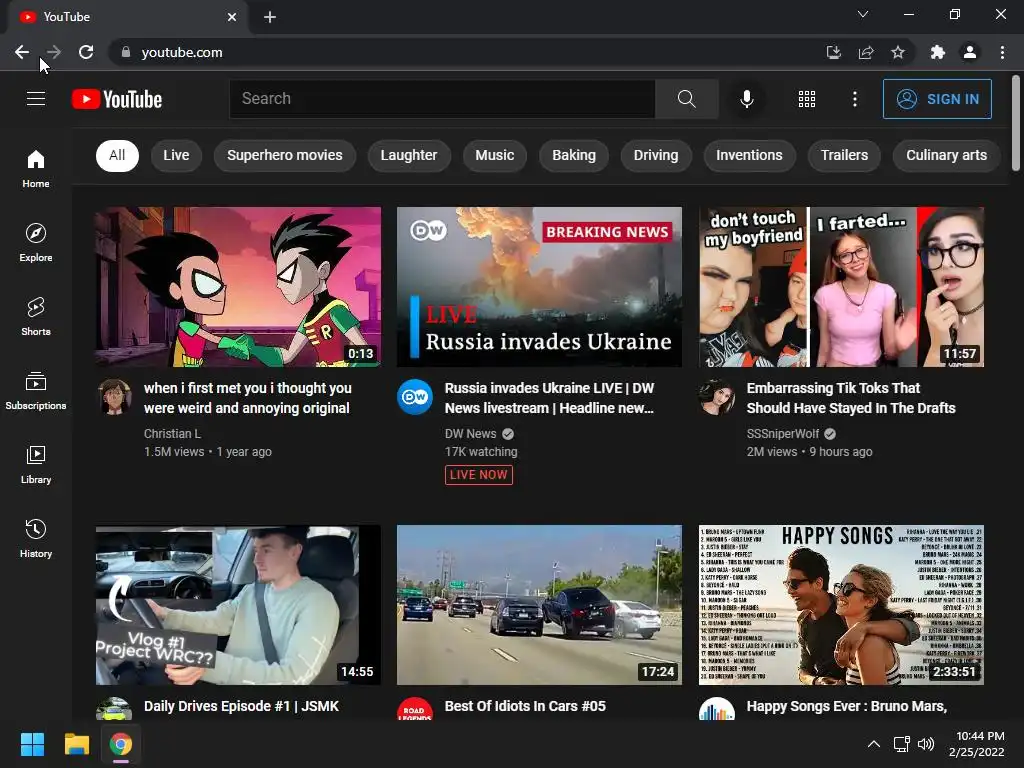1024x768 pixels.
Task: Visit Christian L channel name
Action: 172,434
